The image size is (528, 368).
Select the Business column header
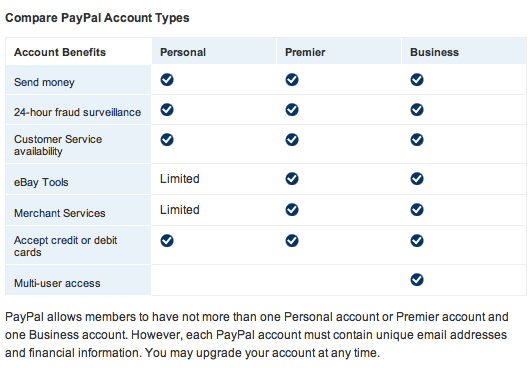[464, 52]
